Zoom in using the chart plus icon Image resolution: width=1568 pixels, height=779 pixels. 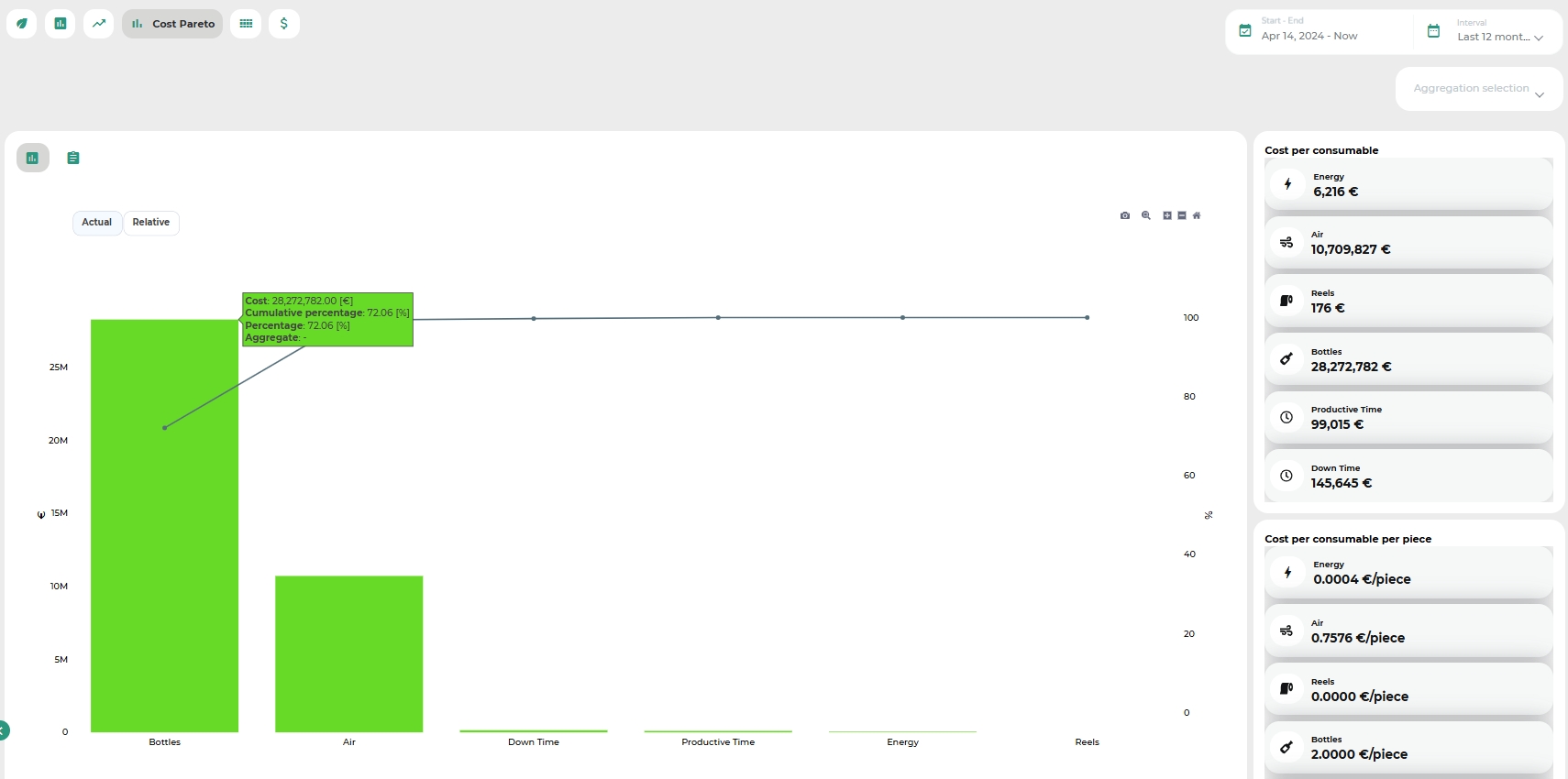[x=1167, y=215]
